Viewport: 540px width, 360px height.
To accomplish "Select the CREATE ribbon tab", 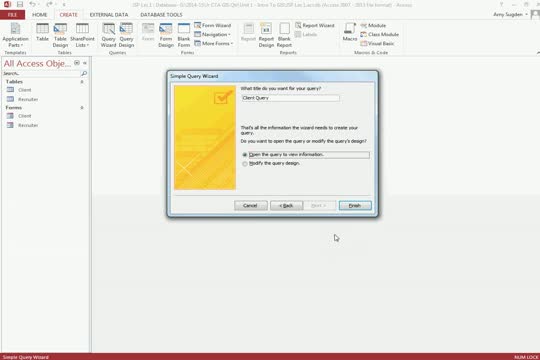I will [69, 15].
